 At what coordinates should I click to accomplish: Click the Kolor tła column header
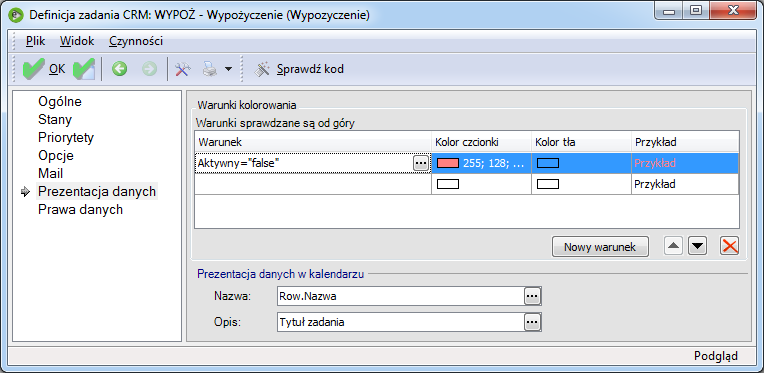tap(581, 142)
